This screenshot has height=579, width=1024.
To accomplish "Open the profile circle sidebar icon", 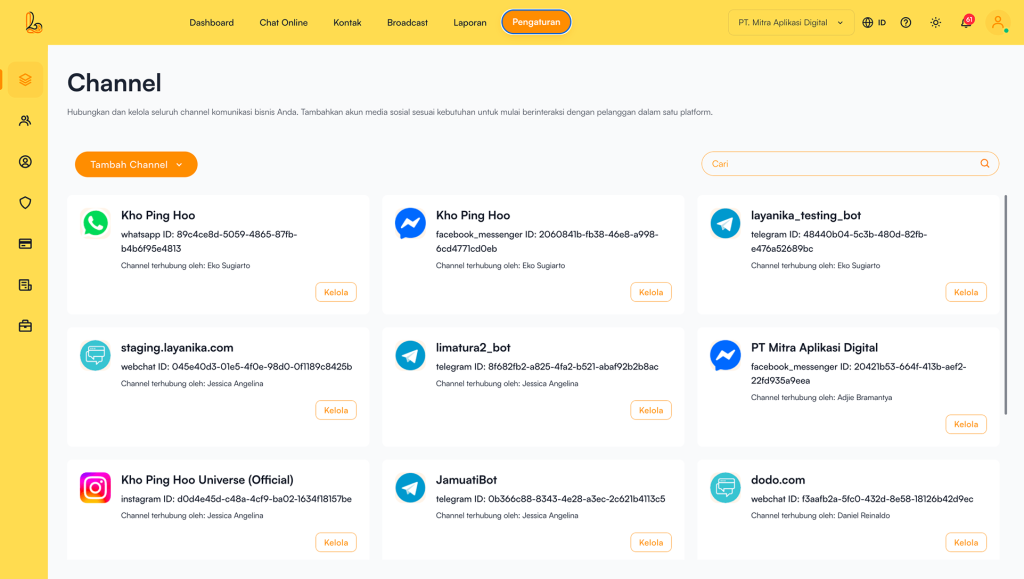I will [x=25, y=162].
